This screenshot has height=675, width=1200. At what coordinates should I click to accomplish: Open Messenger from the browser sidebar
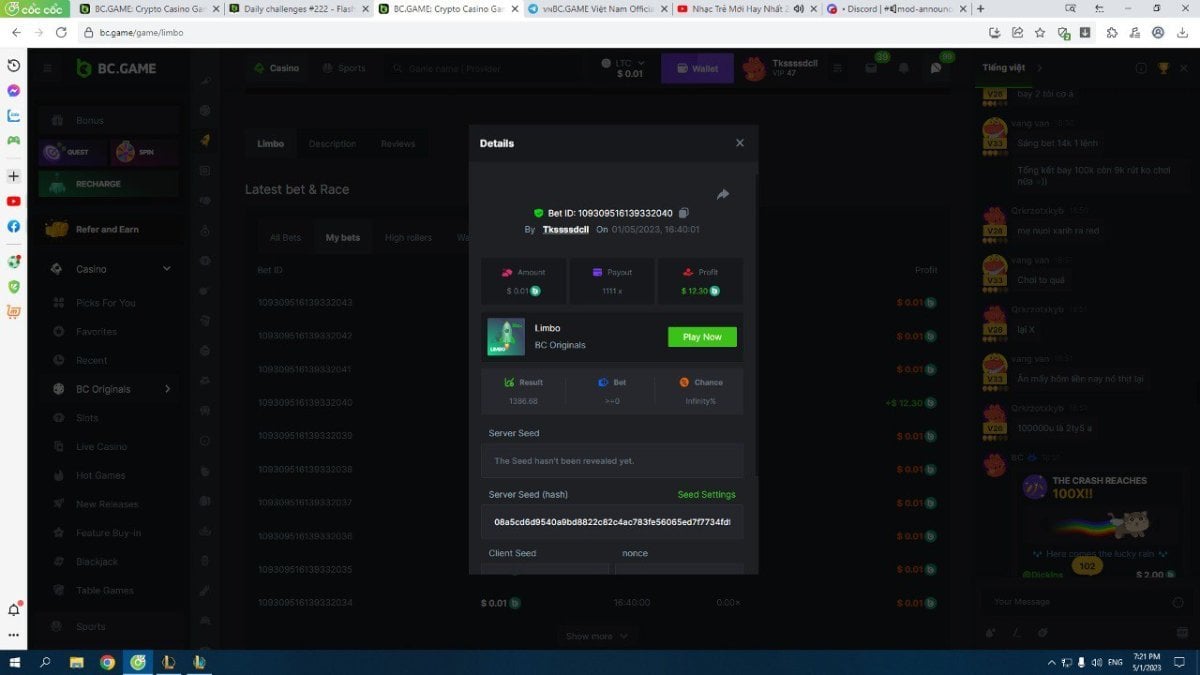13,90
